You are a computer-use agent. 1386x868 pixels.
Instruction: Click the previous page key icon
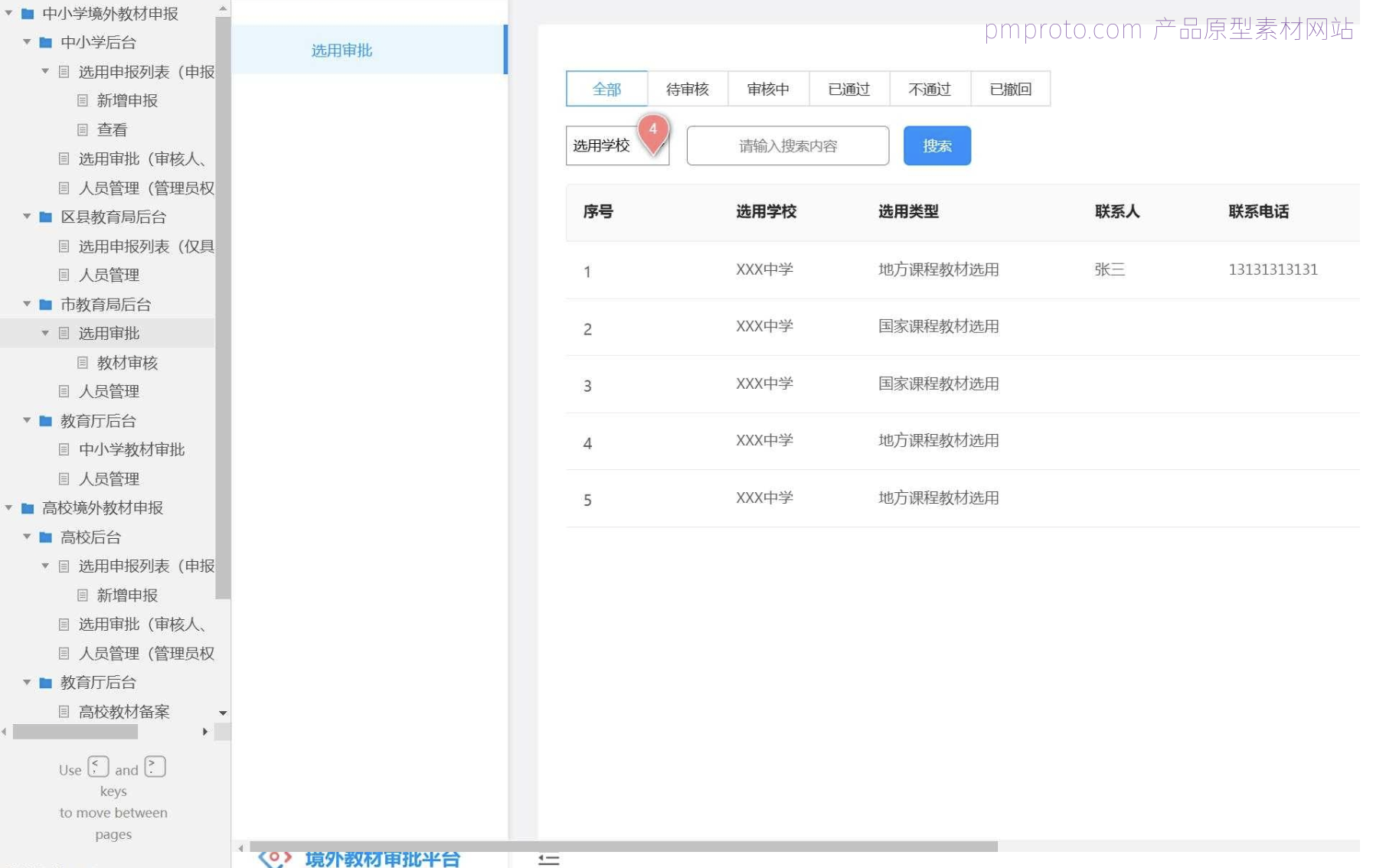coord(98,766)
